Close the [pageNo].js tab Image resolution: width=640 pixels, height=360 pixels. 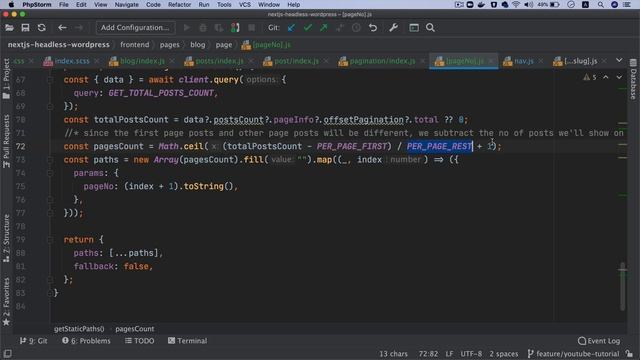click(x=491, y=61)
